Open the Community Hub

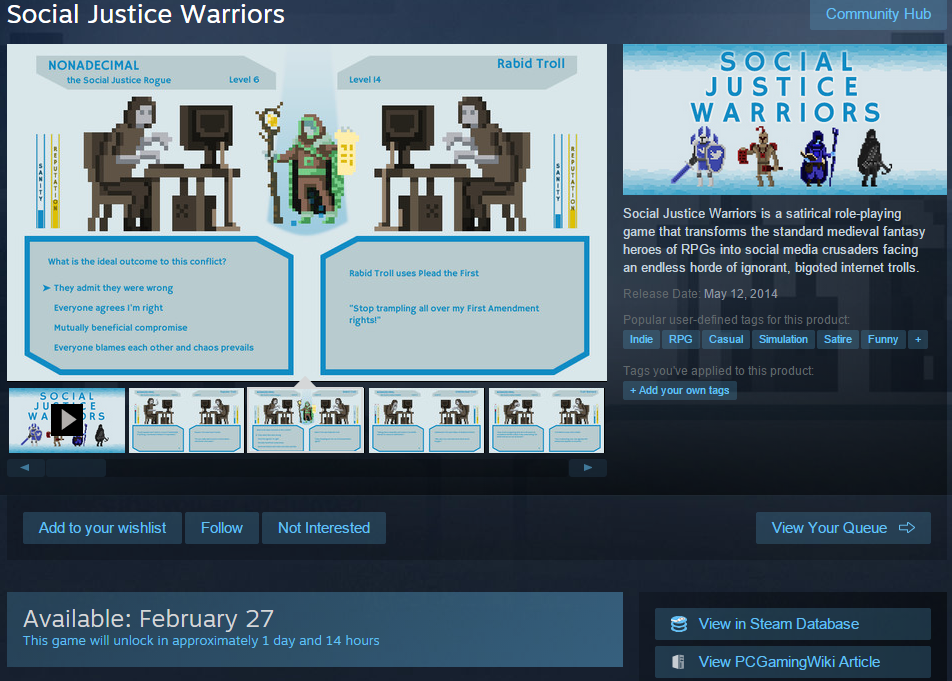(878, 14)
